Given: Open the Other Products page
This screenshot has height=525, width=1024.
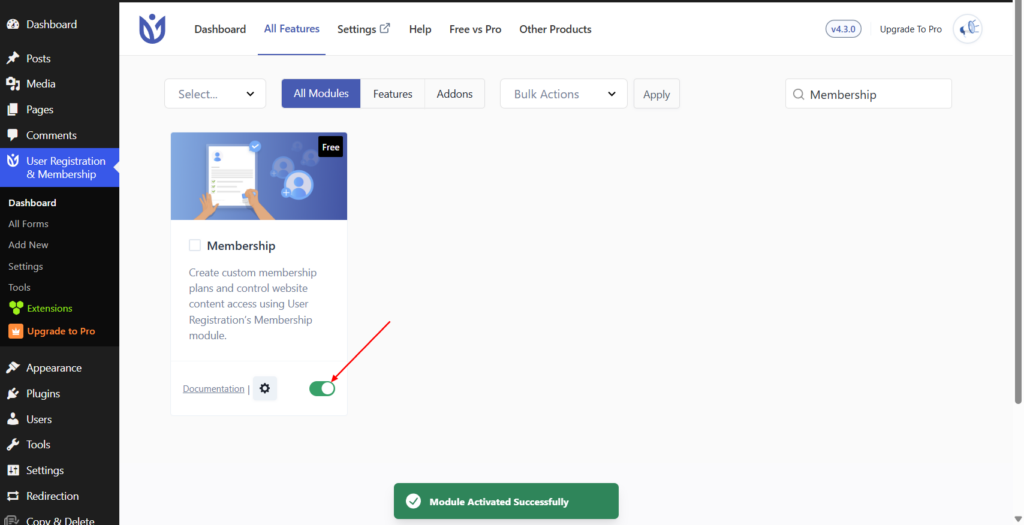Looking at the screenshot, I should click(555, 29).
